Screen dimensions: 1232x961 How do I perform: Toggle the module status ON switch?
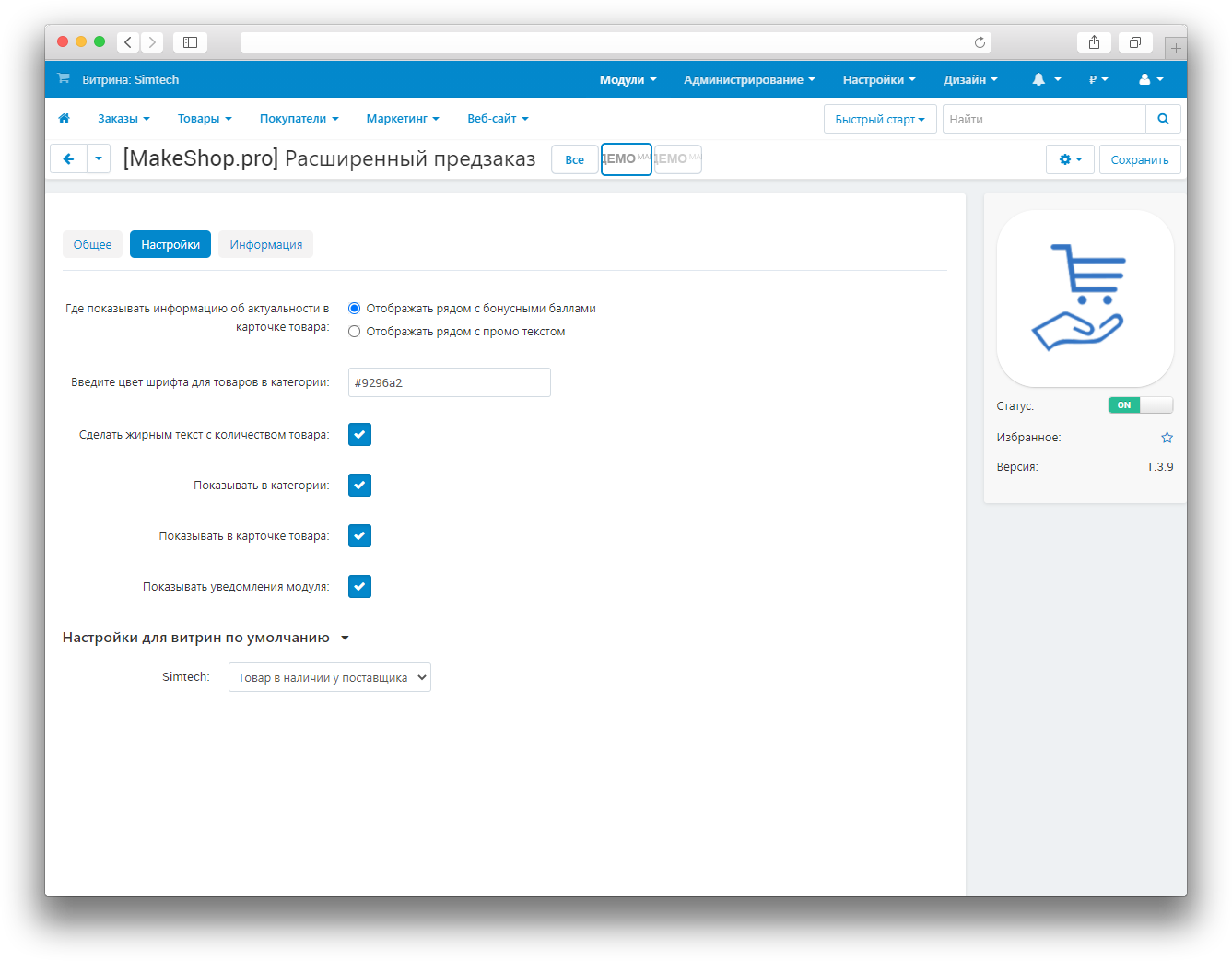tap(1140, 405)
